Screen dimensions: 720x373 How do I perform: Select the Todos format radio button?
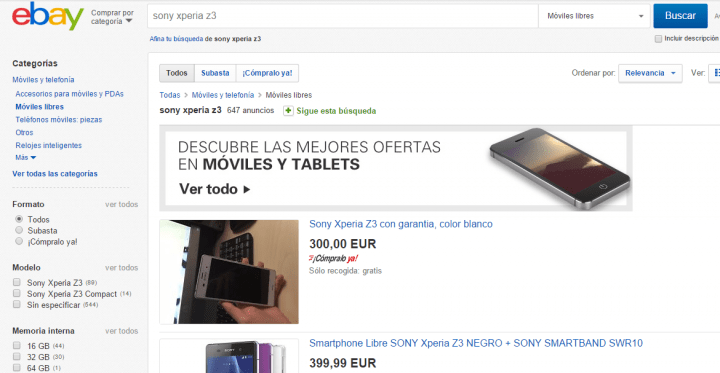19,219
